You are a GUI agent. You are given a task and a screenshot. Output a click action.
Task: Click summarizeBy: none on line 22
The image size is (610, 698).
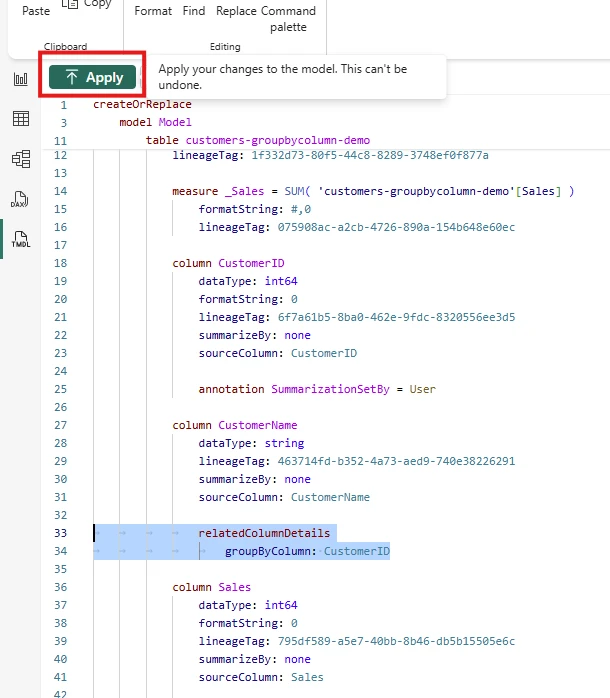(x=255, y=335)
